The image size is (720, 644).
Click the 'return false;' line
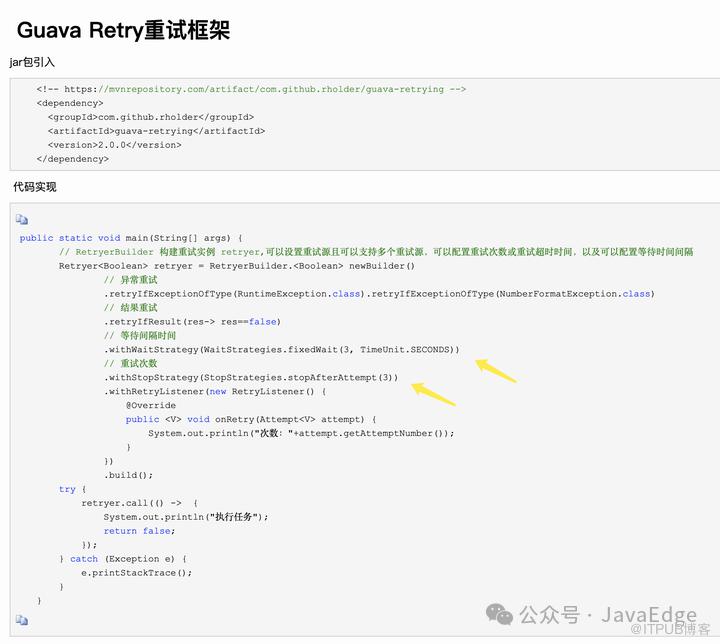tap(139, 531)
